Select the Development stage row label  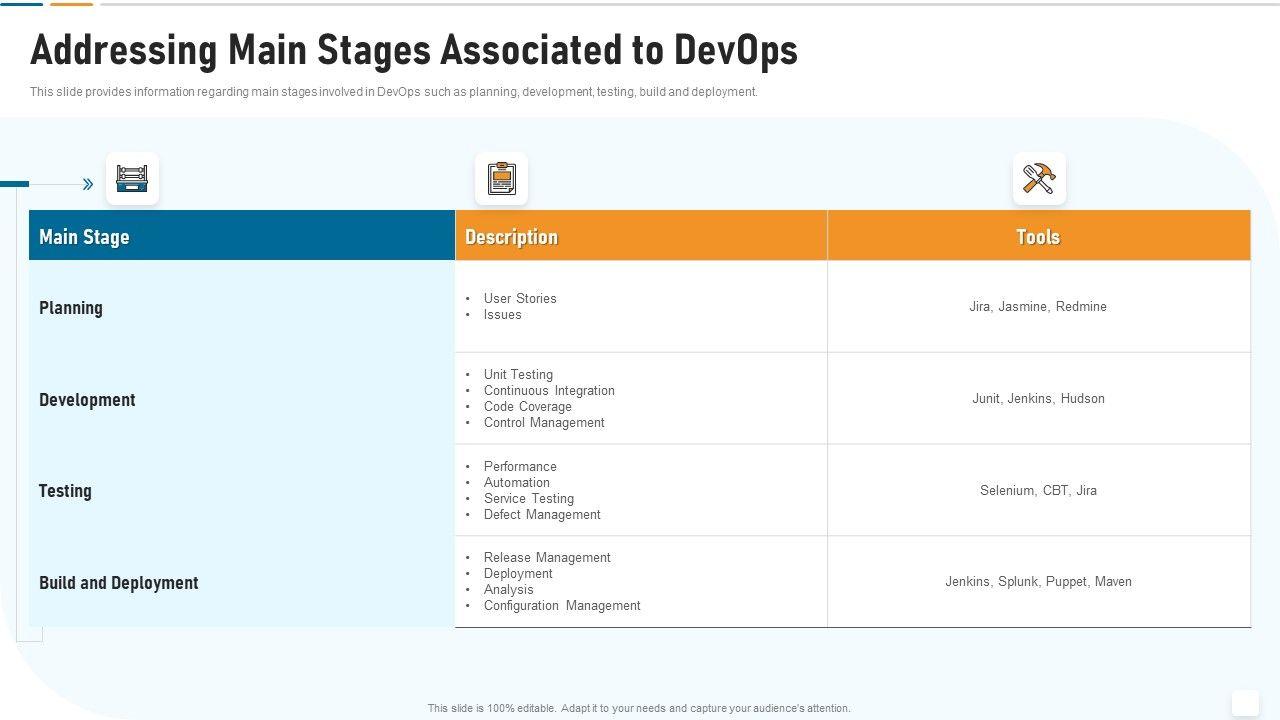pos(87,400)
